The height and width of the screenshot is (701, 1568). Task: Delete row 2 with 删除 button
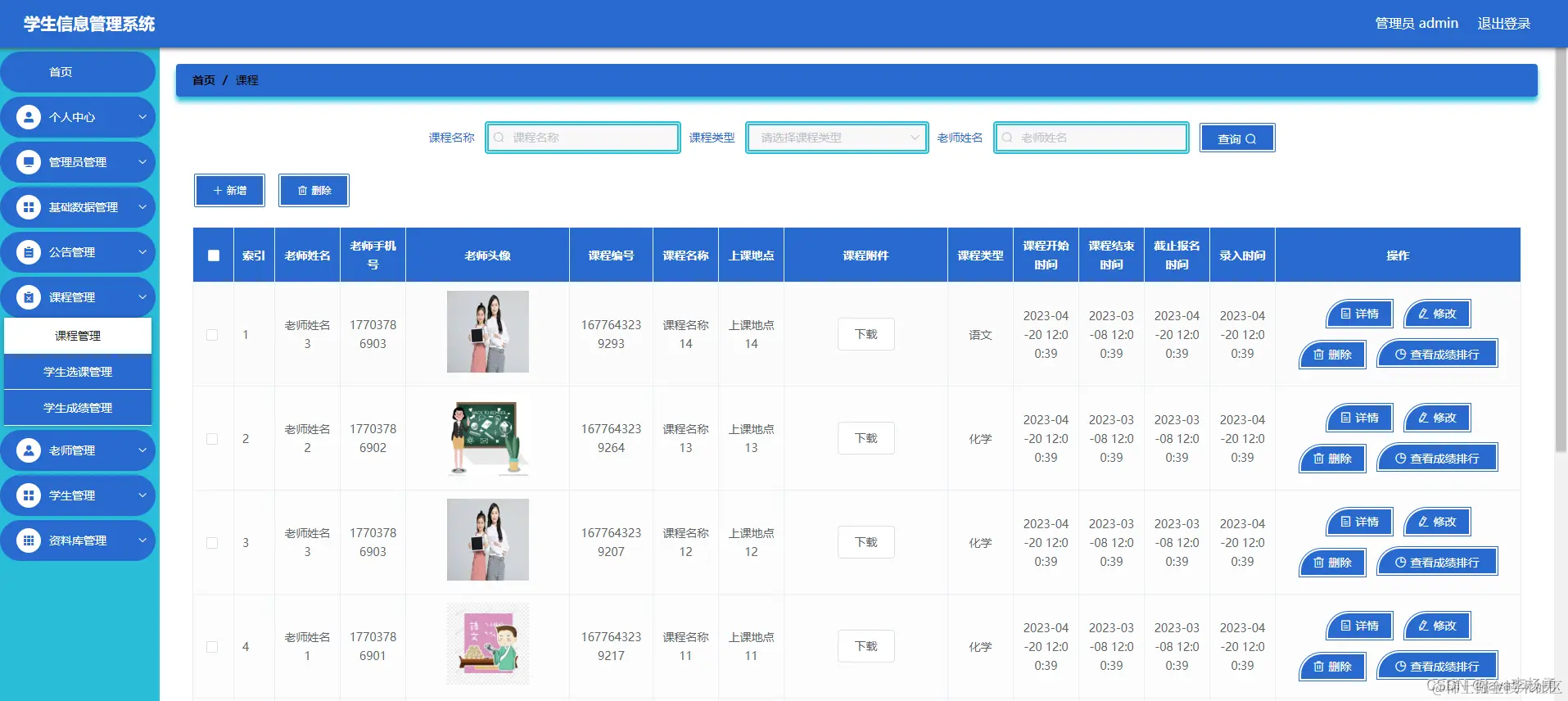point(1333,459)
